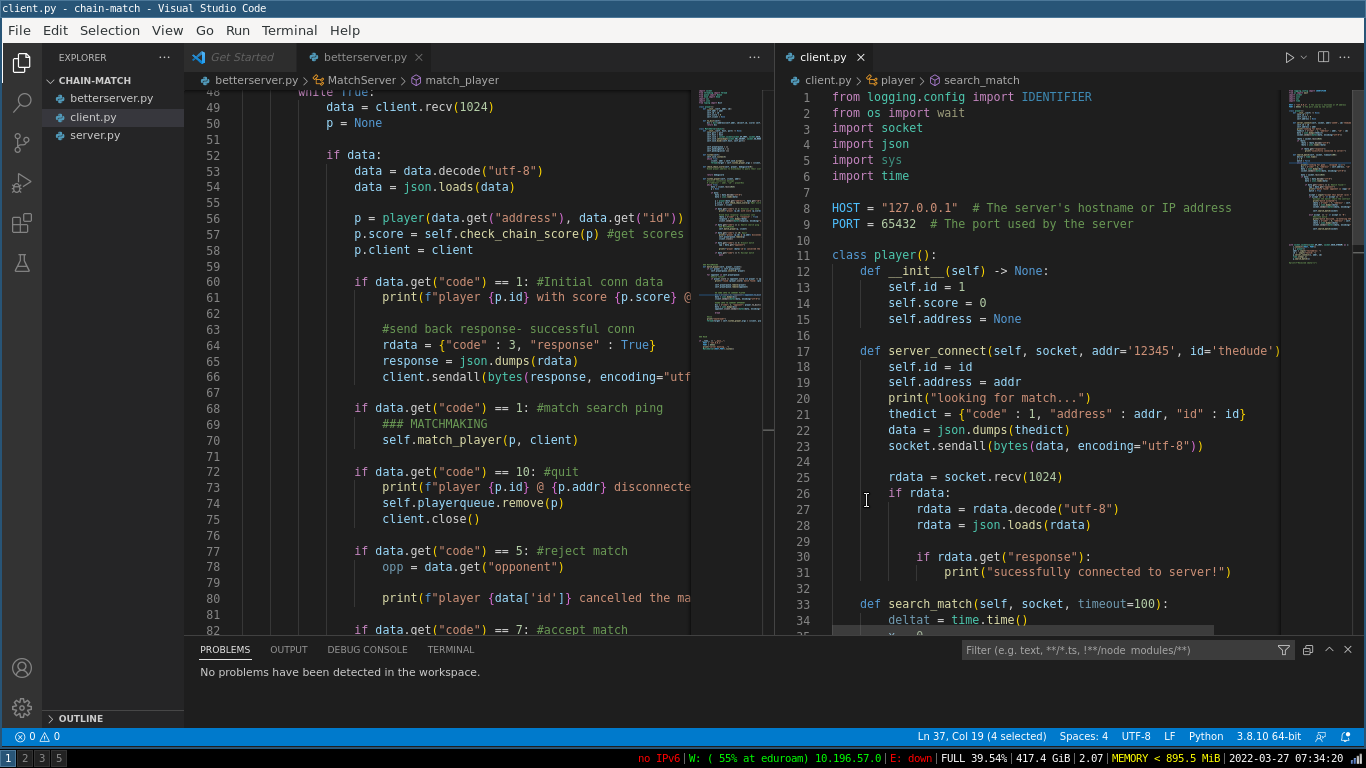
Task: Open server.py in the Explorer
Action: (x=95, y=135)
